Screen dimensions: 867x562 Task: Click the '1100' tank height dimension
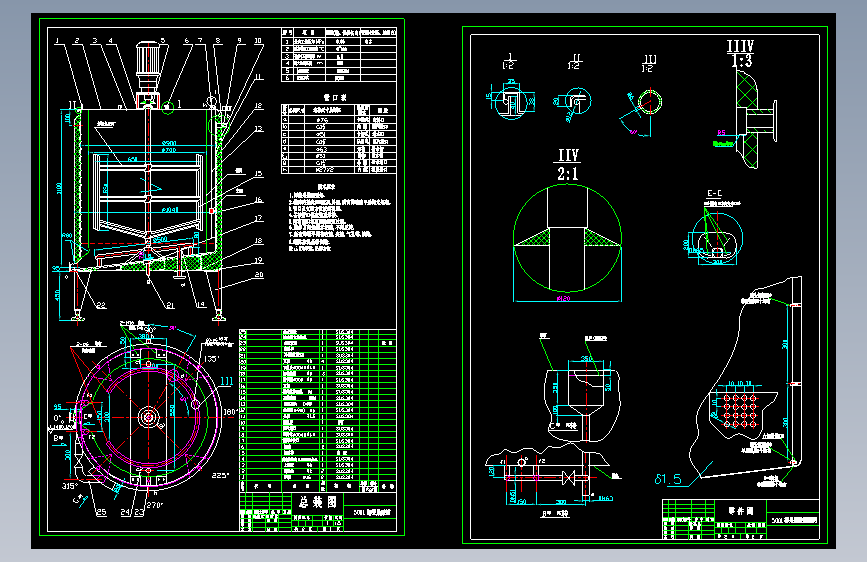[x=59, y=189]
